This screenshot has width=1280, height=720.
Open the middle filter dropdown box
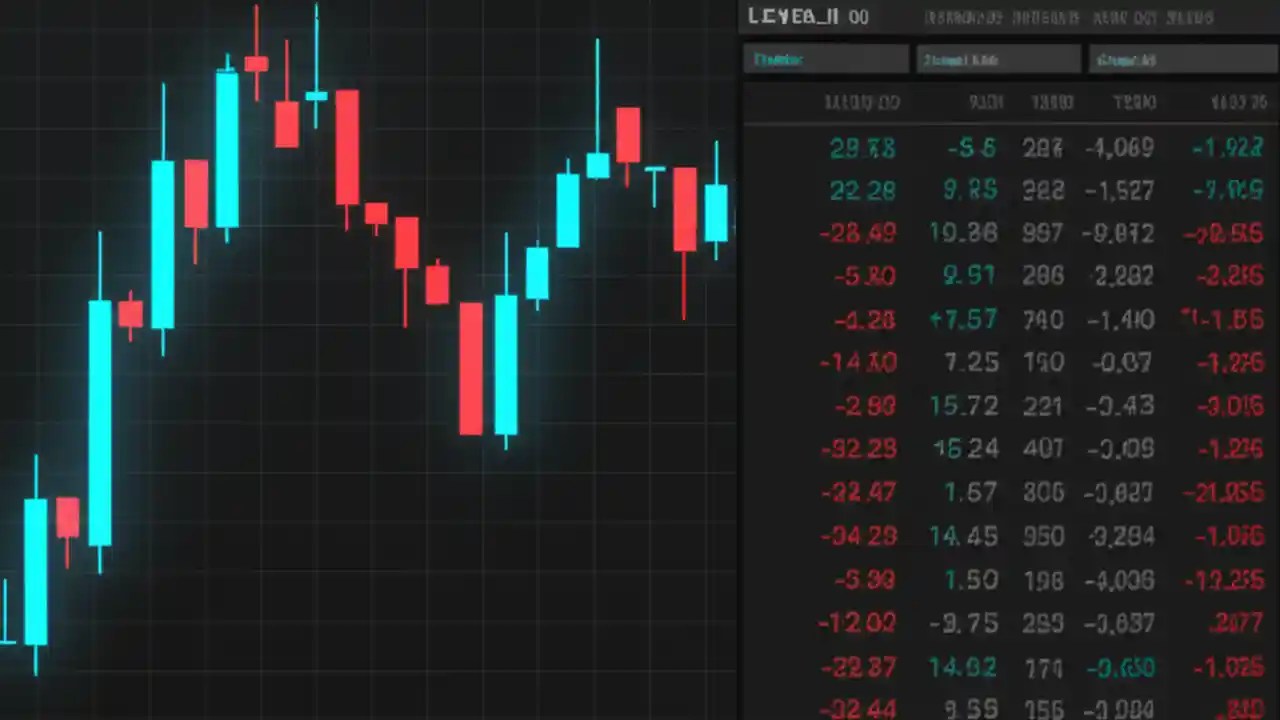coord(998,59)
